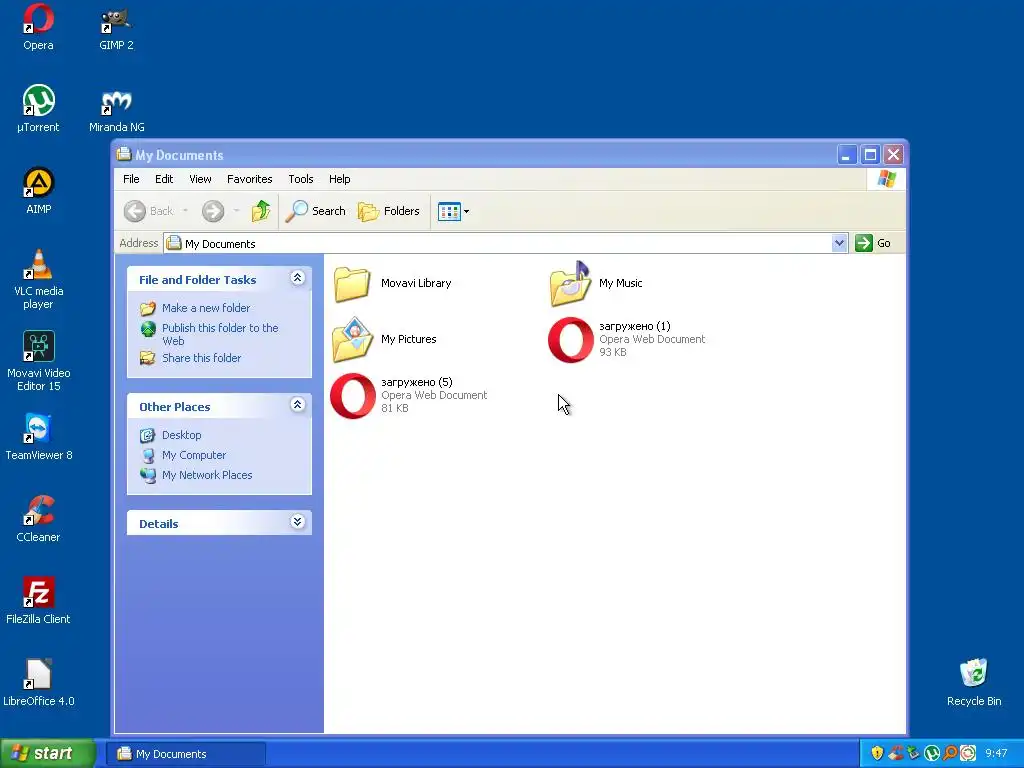Collapse the File and Folder Tasks panel
Screen dimensions: 1024x768
[x=297, y=278]
